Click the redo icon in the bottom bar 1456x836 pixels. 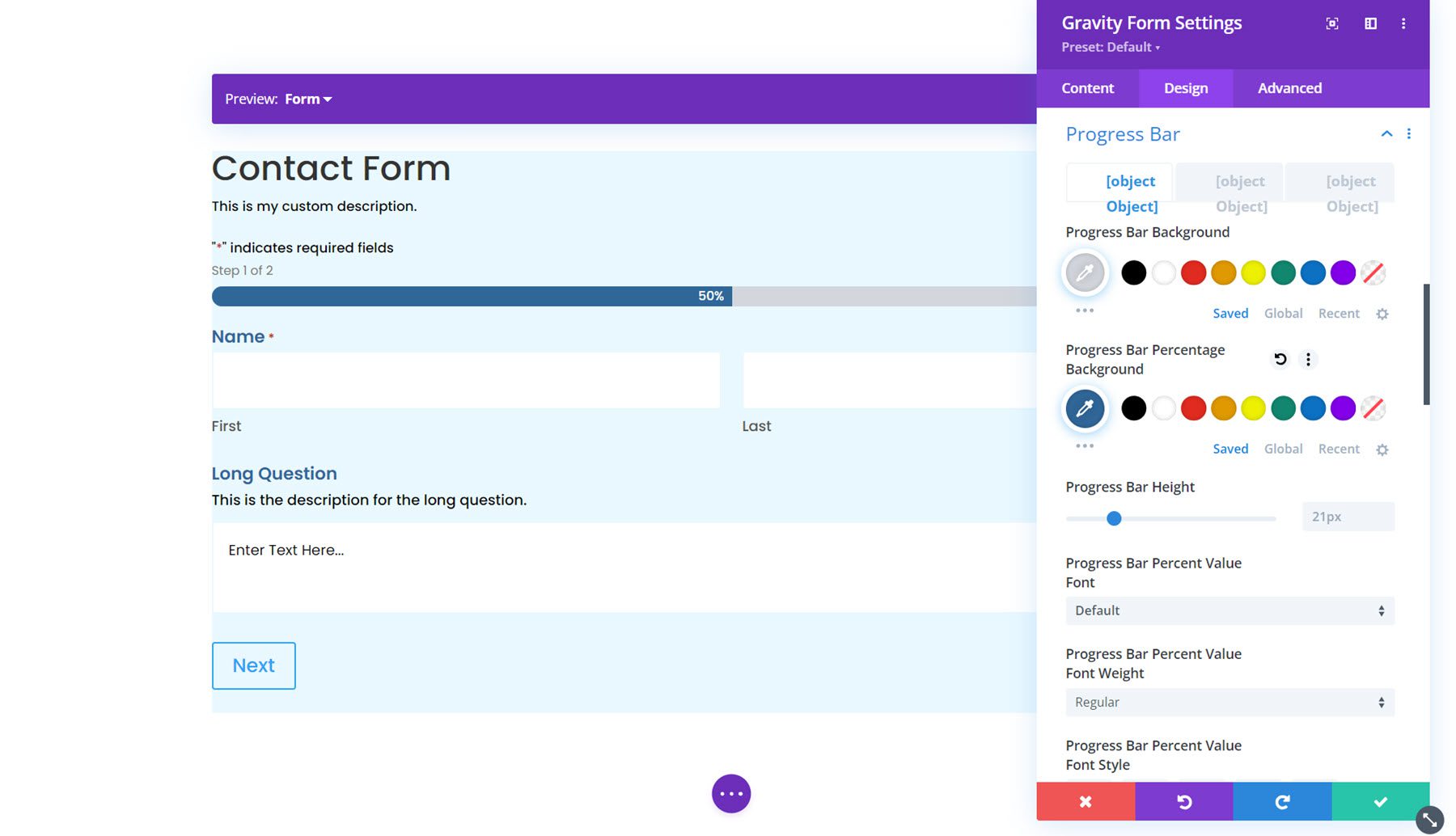pyautogui.click(x=1281, y=801)
